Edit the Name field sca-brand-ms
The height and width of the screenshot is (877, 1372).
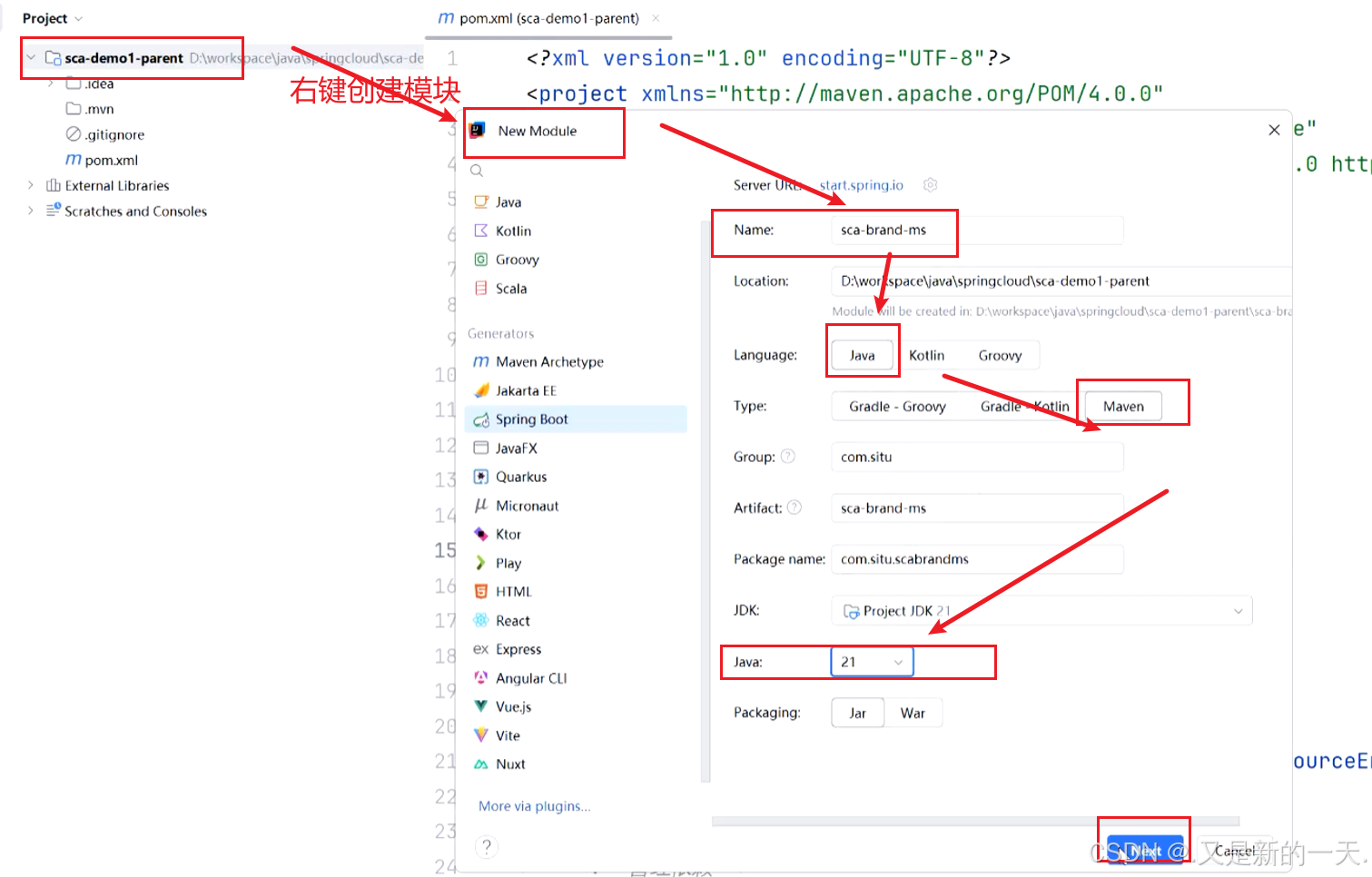pos(977,231)
